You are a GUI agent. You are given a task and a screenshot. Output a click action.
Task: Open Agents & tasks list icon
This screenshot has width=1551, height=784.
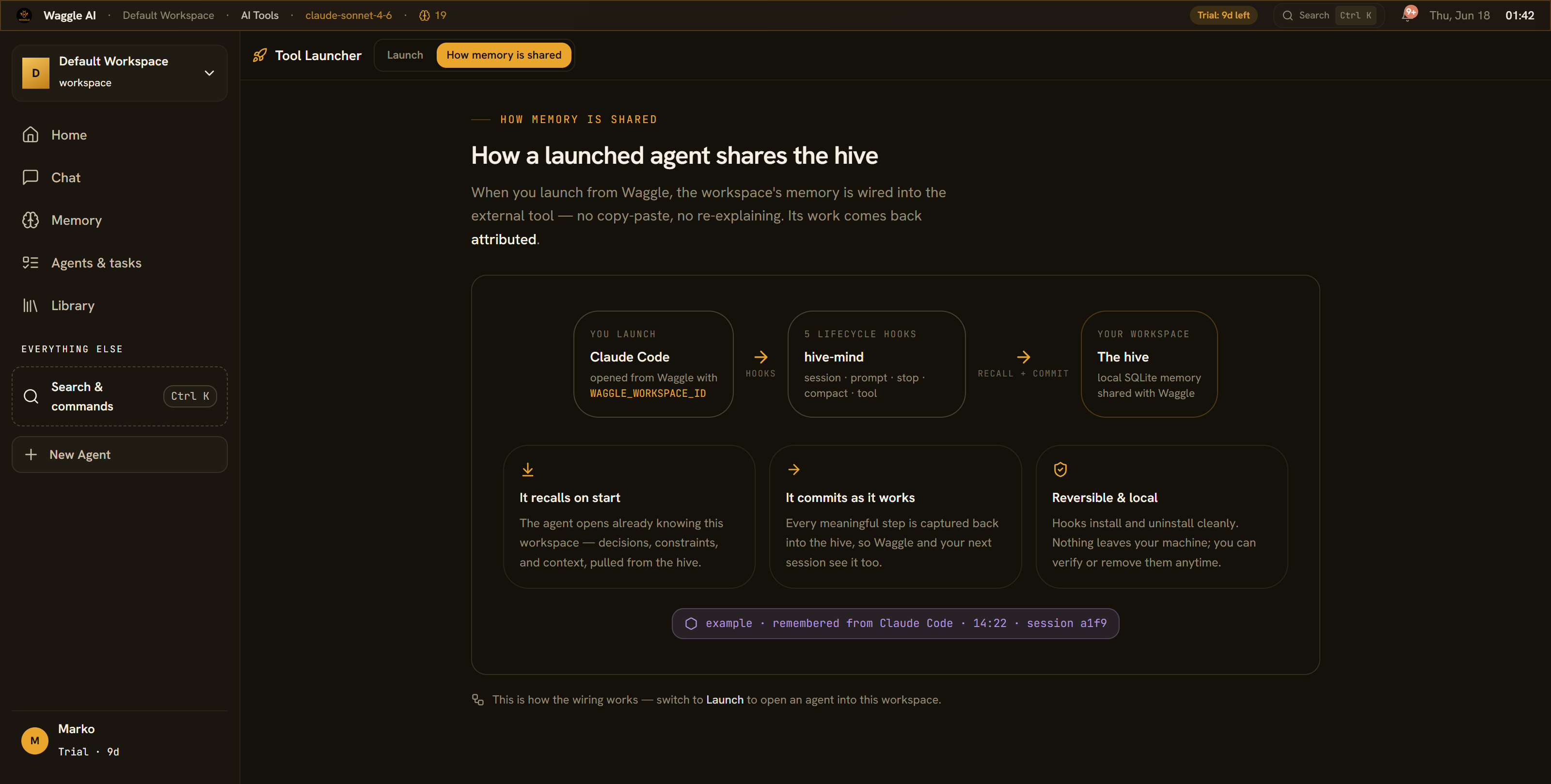tap(31, 263)
